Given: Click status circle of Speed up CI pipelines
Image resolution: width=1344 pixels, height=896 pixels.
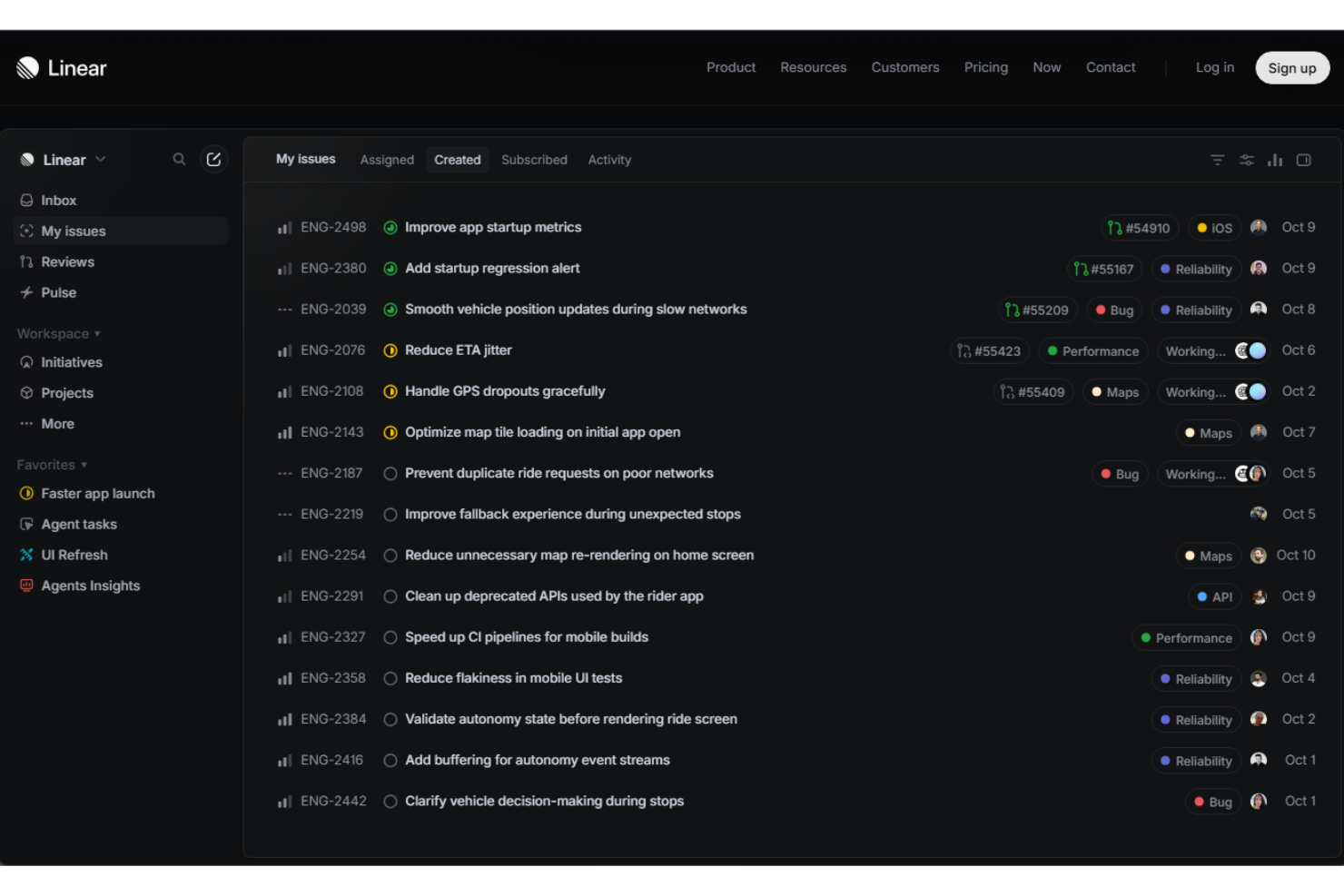Looking at the screenshot, I should coord(390,637).
